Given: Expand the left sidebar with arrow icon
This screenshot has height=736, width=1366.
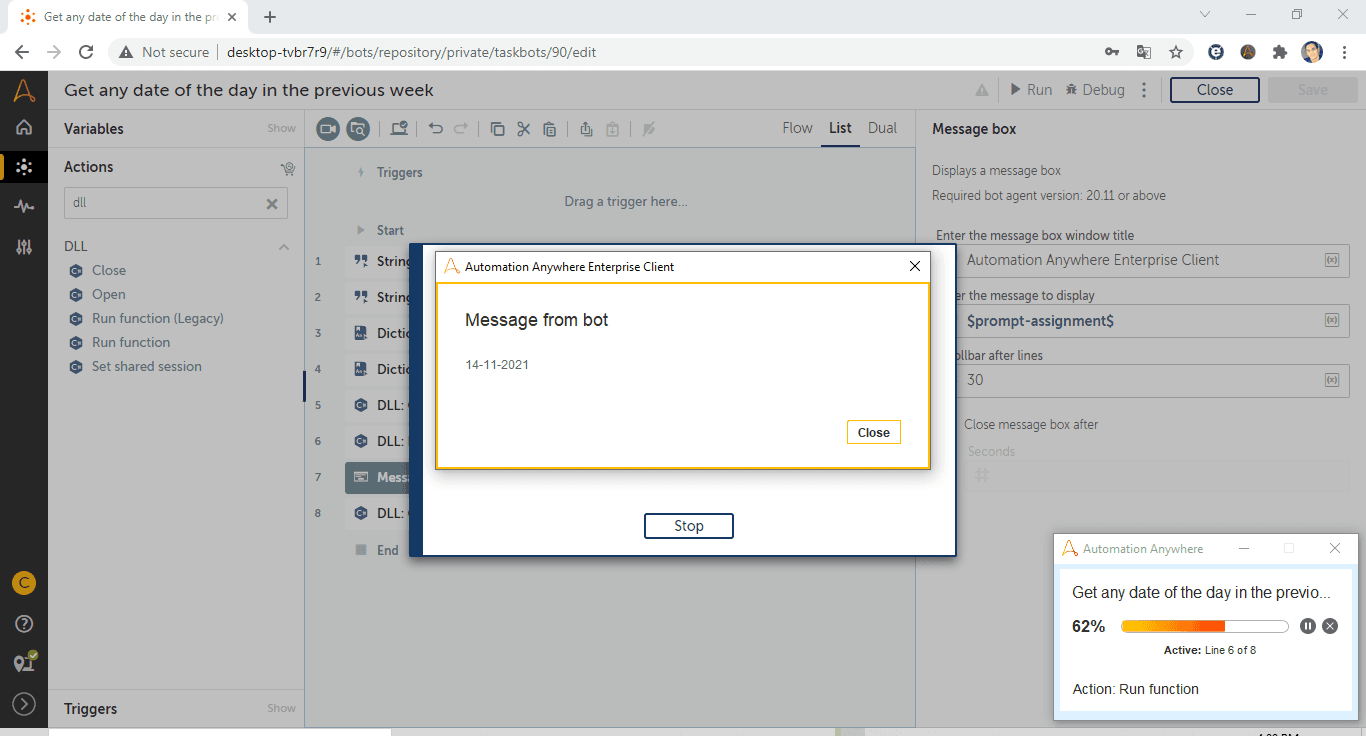Looking at the screenshot, I should tap(24, 704).
